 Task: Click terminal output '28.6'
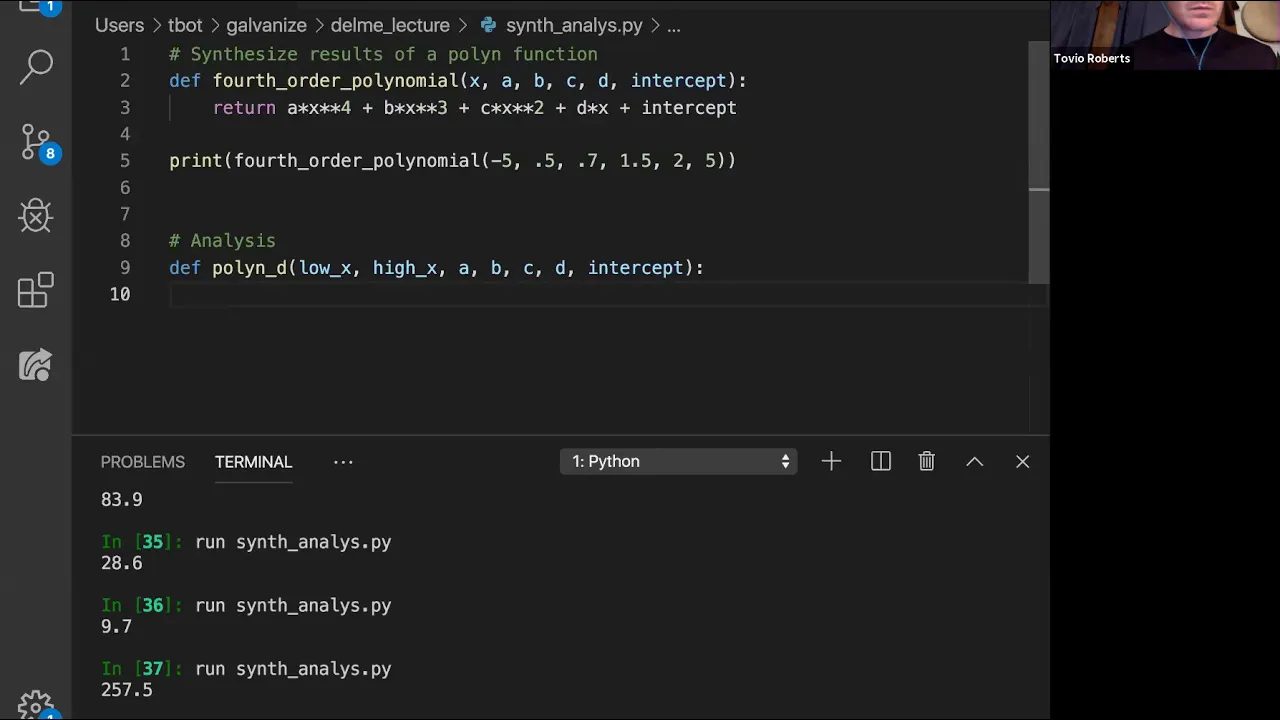click(122, 563)
